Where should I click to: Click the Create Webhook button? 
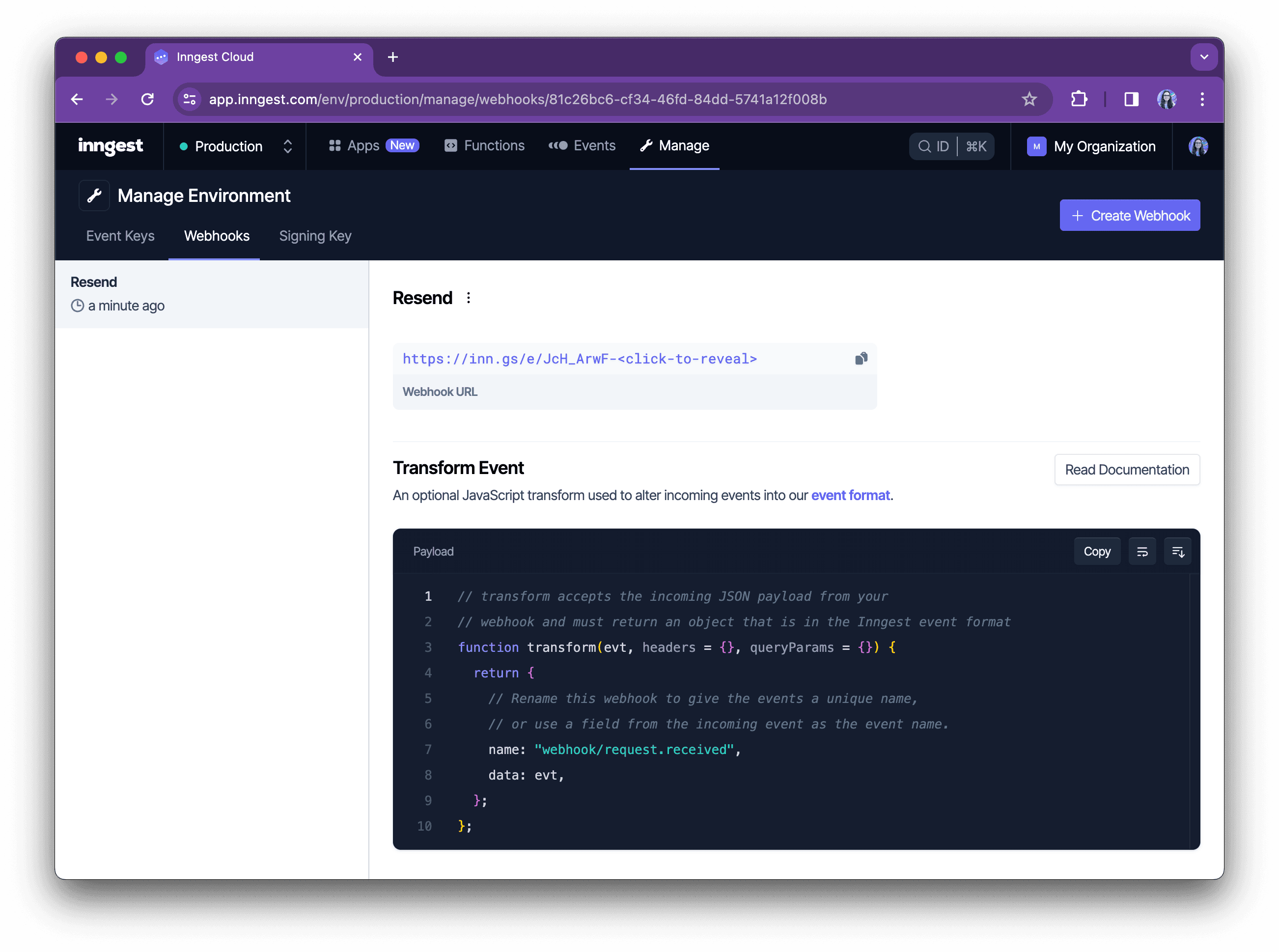click(x=1129, y=215)
